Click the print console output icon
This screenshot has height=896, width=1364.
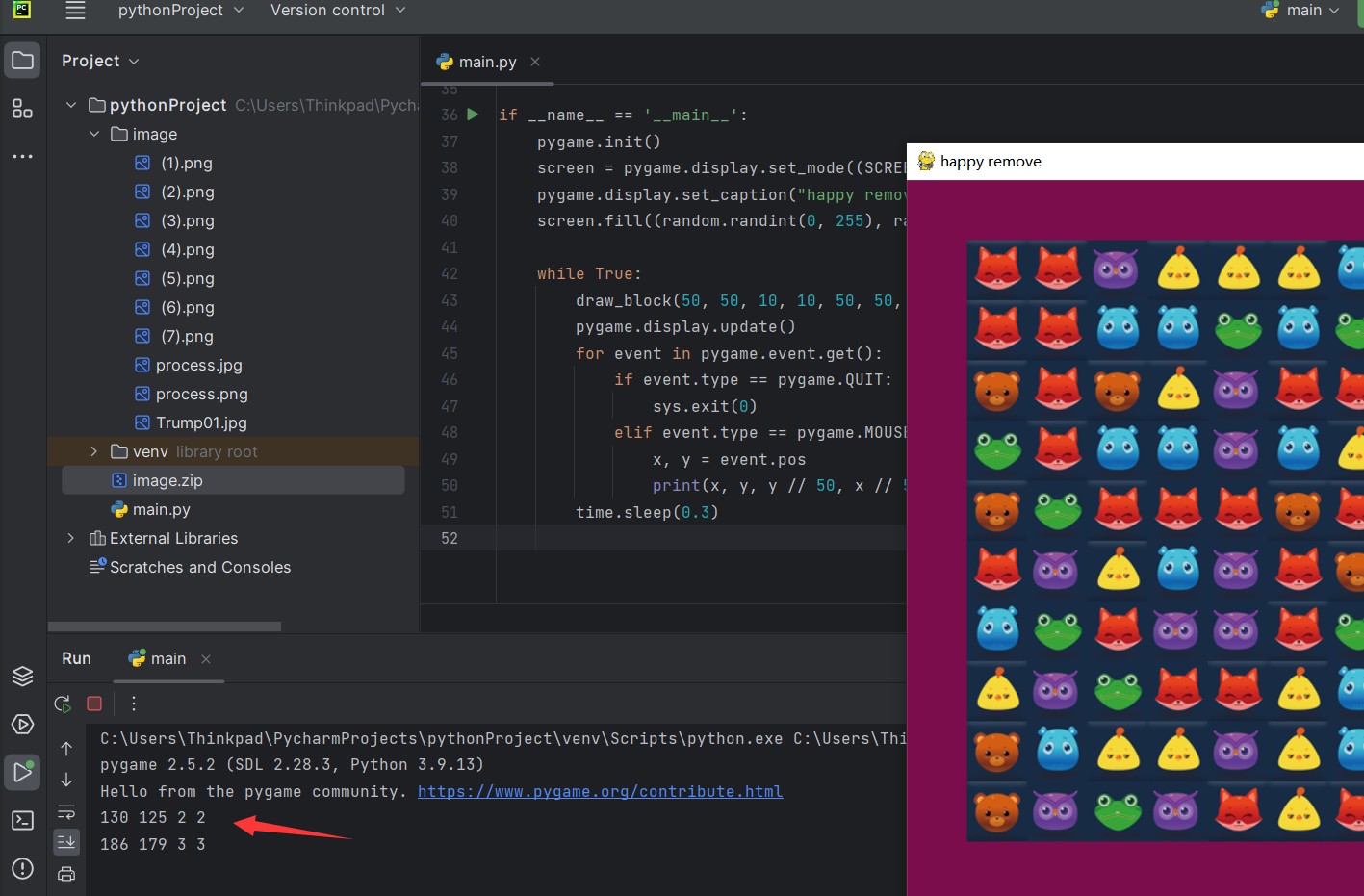66,874
